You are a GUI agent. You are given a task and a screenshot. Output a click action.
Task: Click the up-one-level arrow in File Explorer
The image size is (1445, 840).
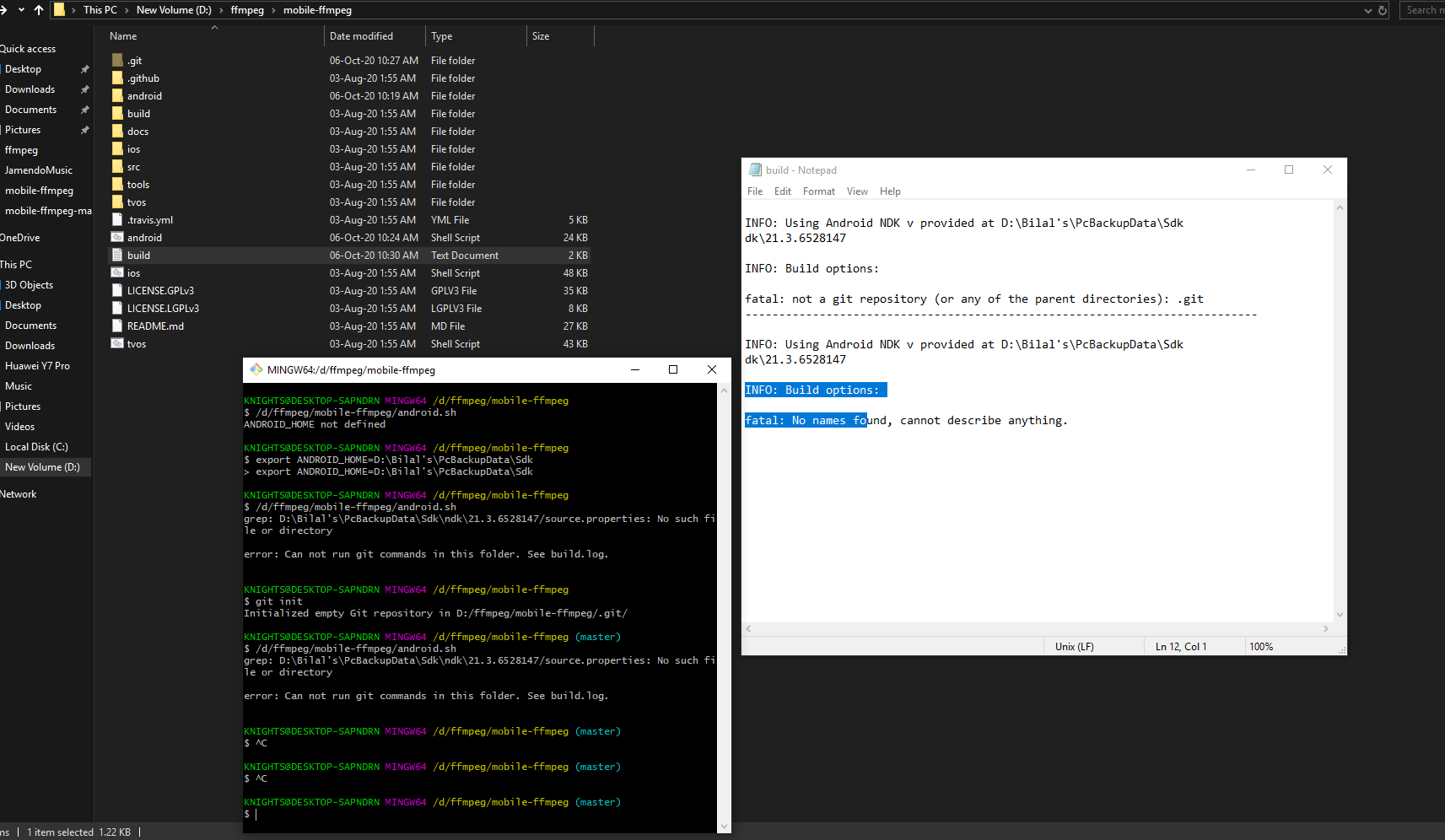38,9
